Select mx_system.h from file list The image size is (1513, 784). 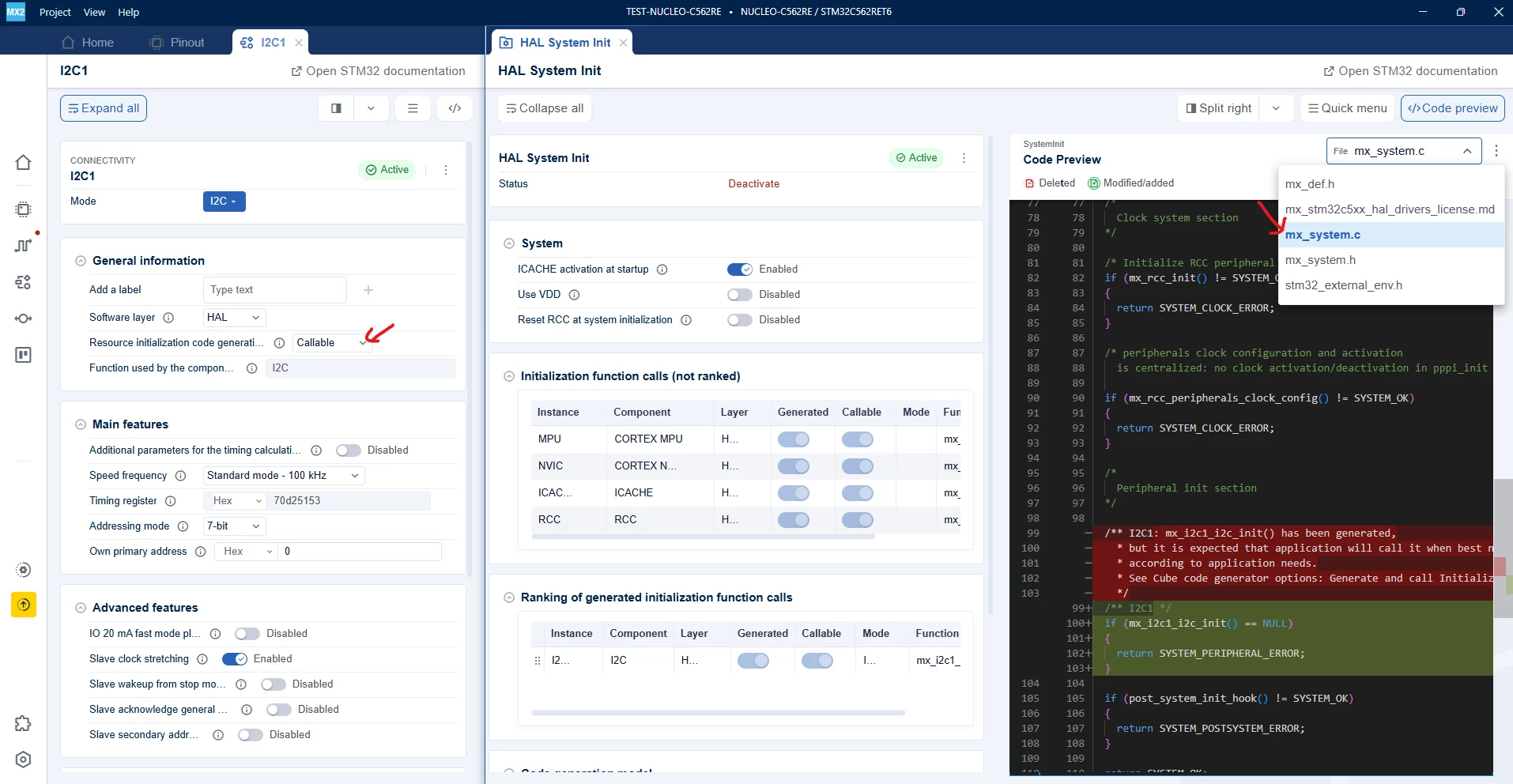[x=1320, y=260]
